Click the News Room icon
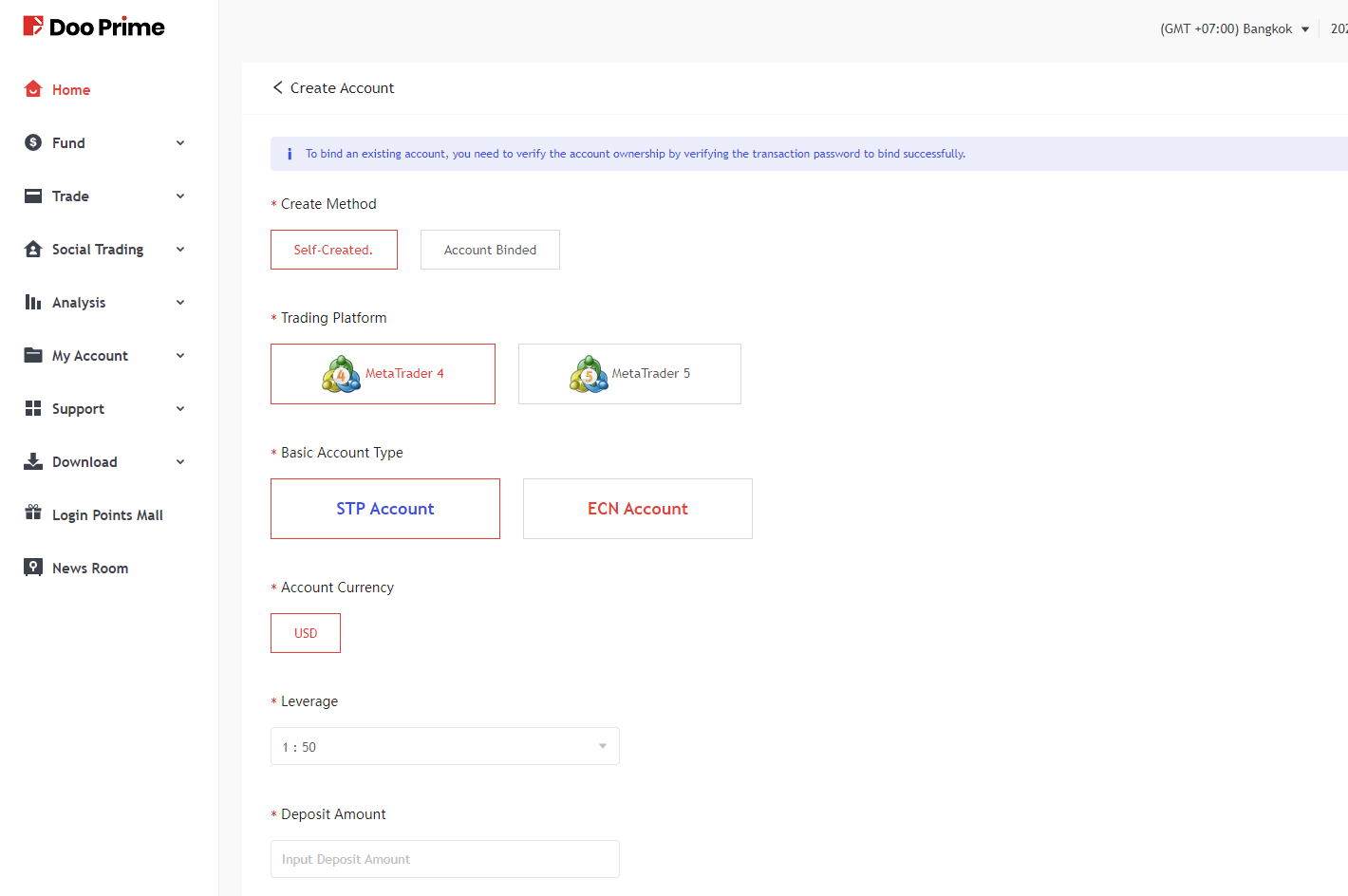This screenshot has width=1348, height=896. [33, 568]
